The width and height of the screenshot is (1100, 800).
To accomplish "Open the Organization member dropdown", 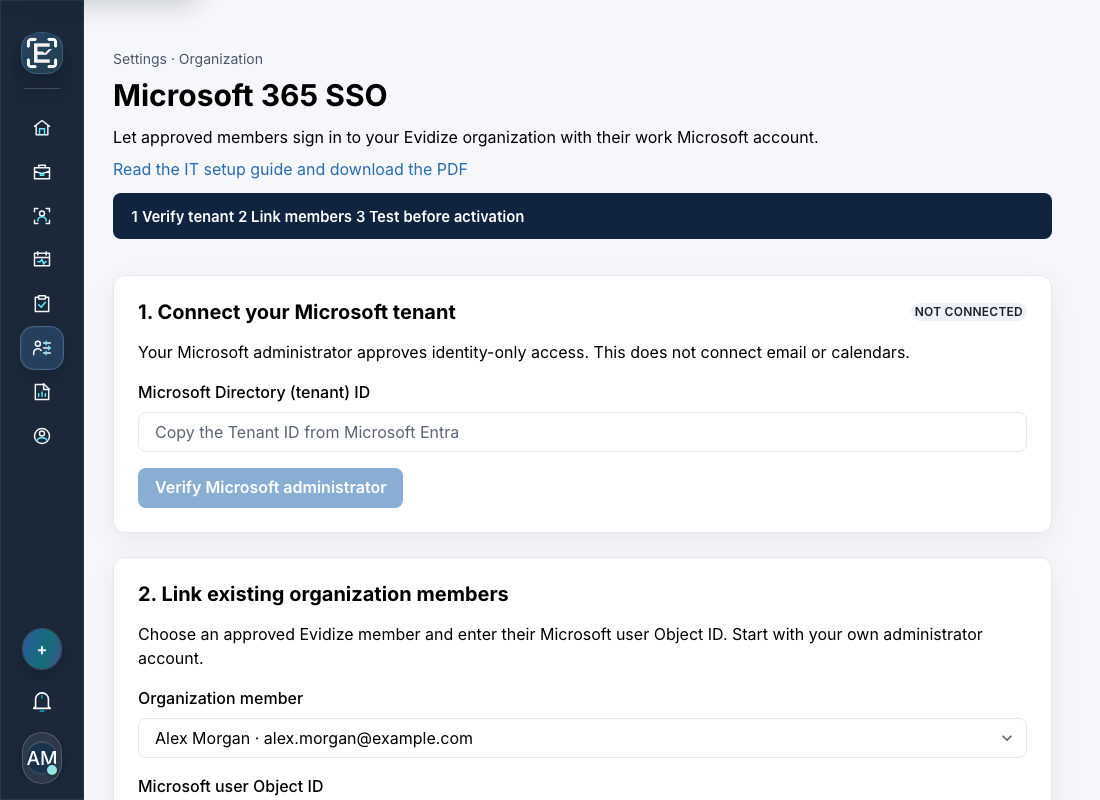I will pos(582,738).
